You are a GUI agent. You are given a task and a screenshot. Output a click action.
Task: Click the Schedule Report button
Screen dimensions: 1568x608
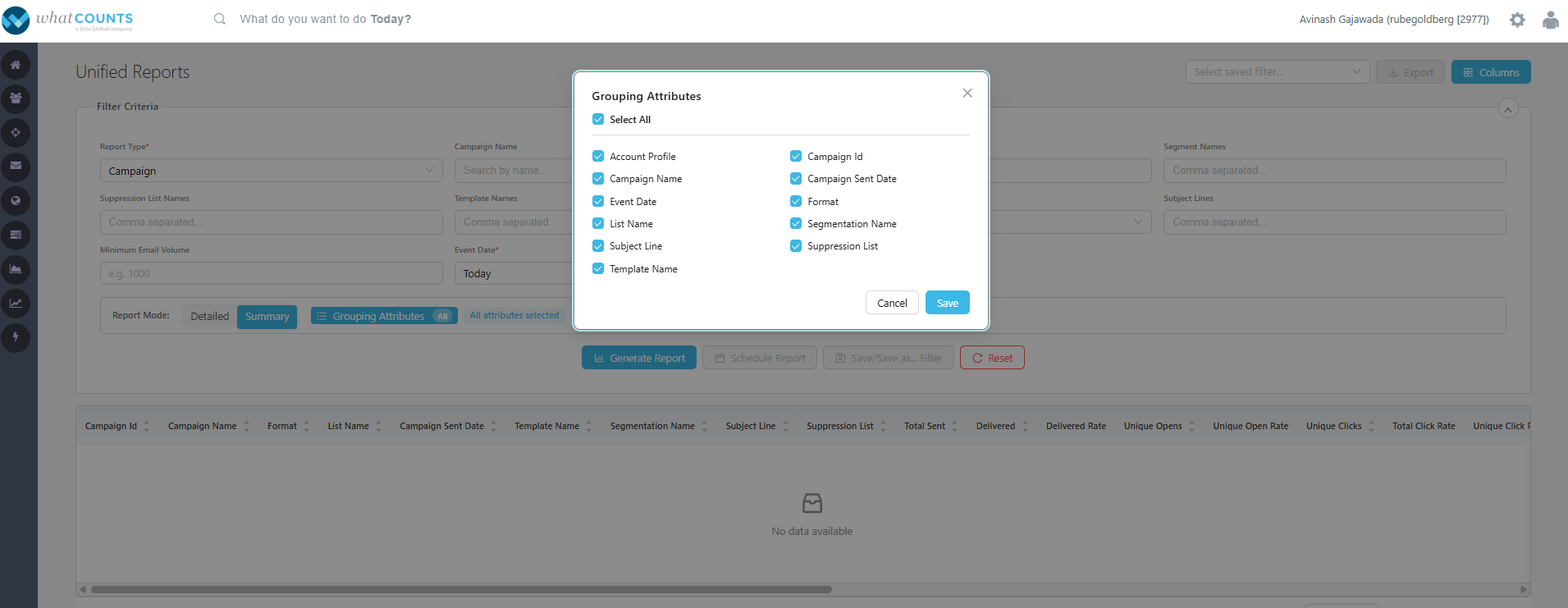(760, 358)
